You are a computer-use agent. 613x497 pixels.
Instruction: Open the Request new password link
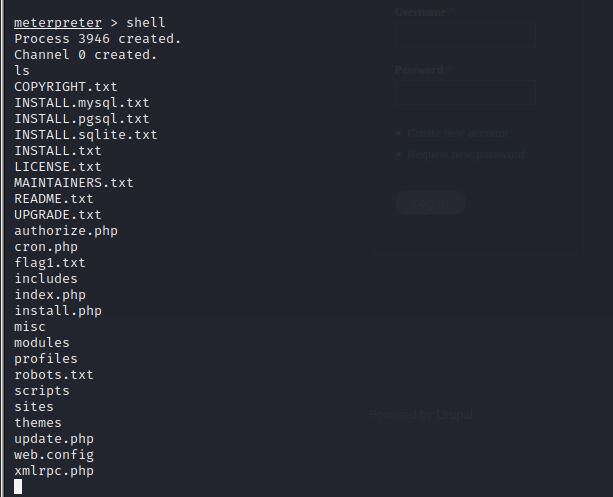point(465,154)
